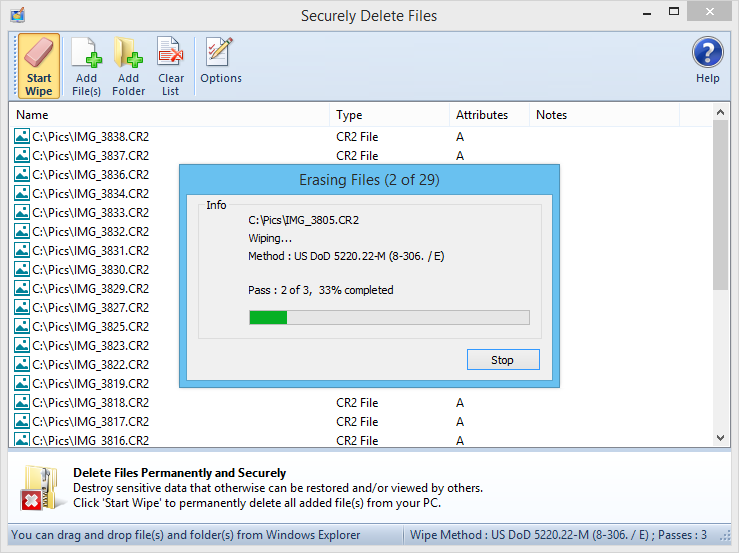Viewport: 739px width, 553px height.
Task: Sort the list by the Name column header
Action: coord(169,115)
